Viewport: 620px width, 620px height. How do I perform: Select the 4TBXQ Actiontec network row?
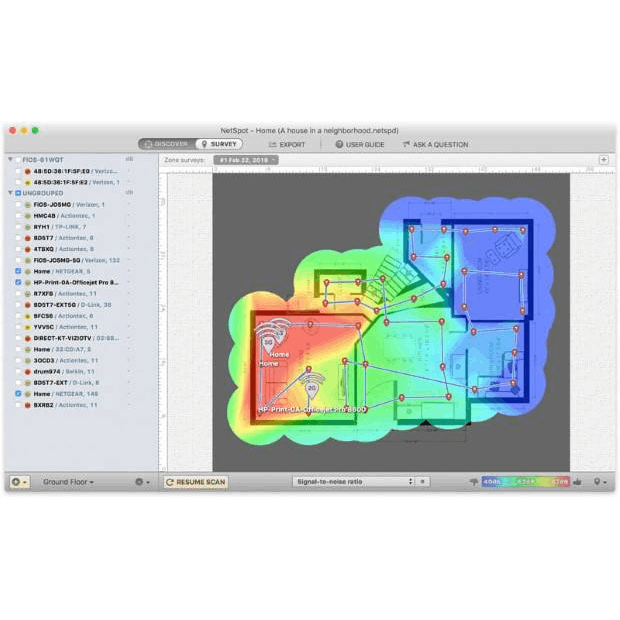pyautogui.click(x=79, y=250)
